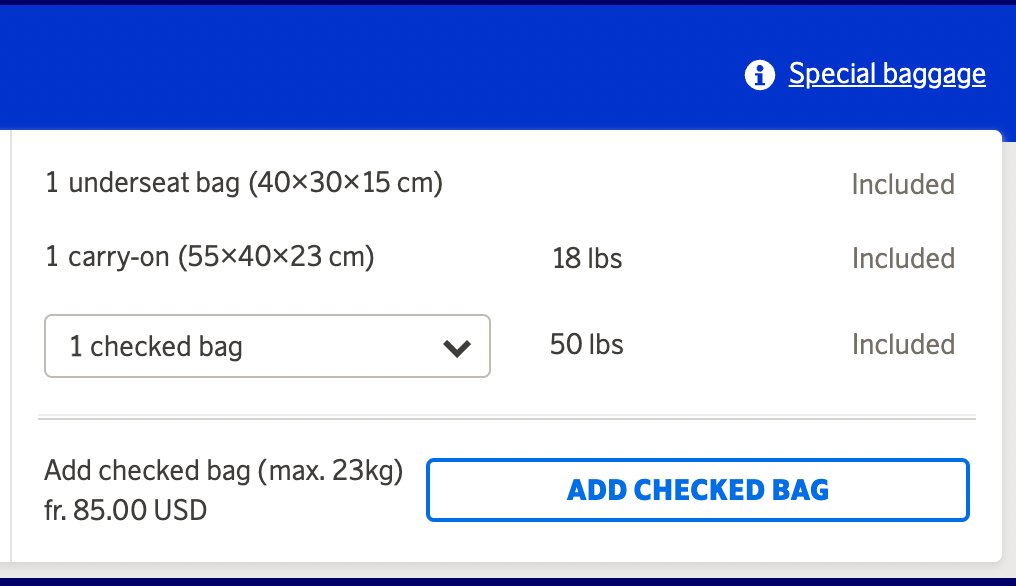Click the '40×30×15 cm' underseat dimensions

(346, 183)
